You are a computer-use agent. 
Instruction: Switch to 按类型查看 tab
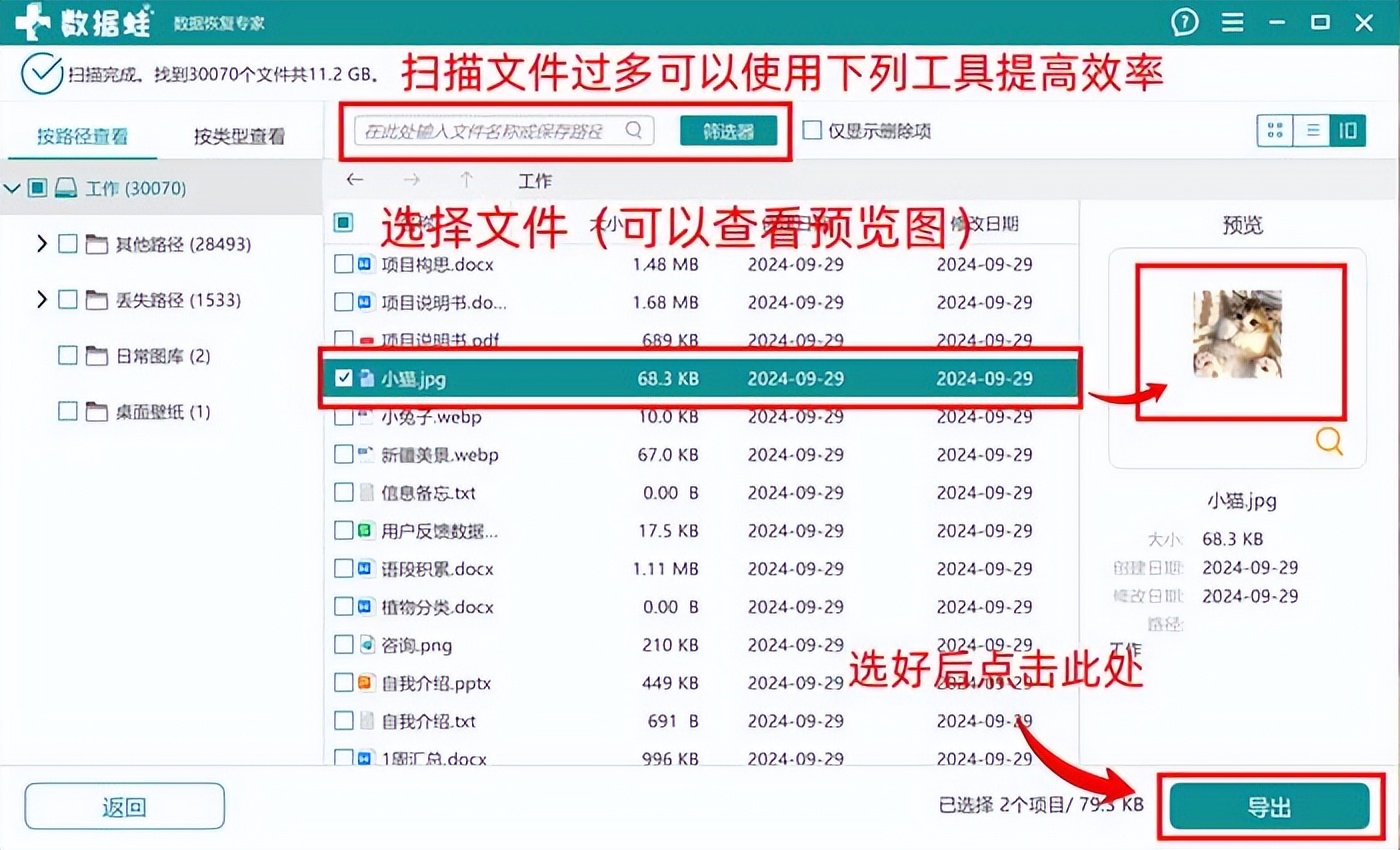click(x=239, y=137)
